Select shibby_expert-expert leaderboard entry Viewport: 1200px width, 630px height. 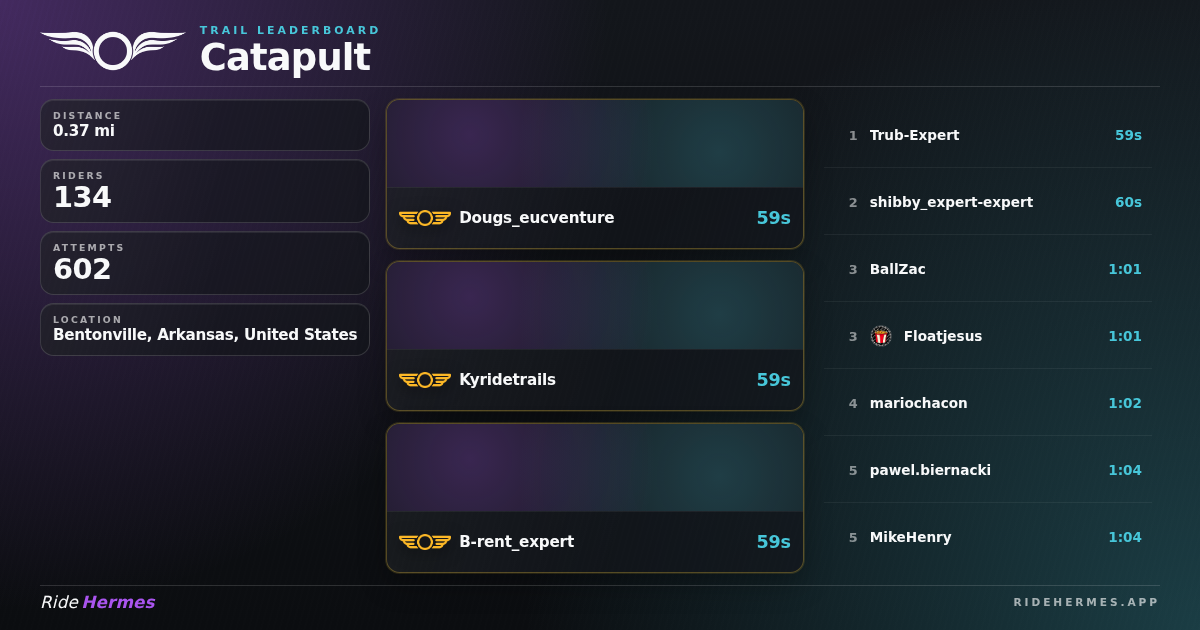988,202
